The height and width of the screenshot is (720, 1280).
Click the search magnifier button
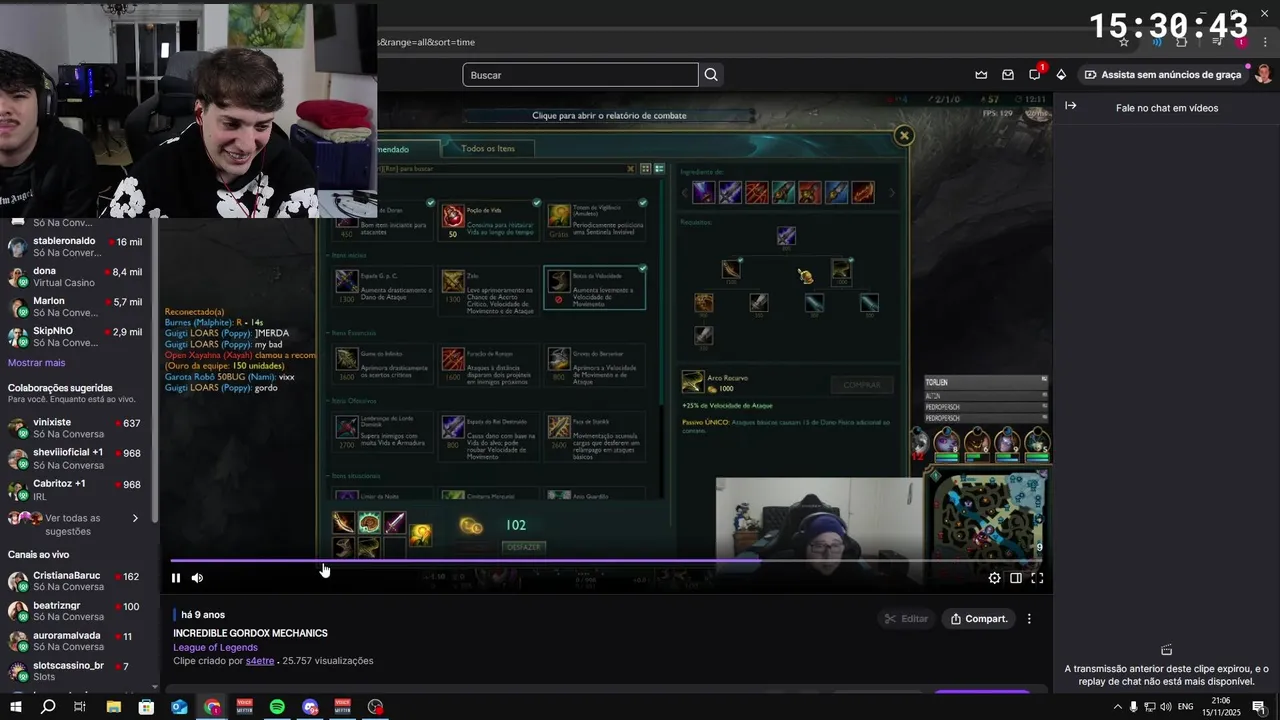click(x=711, y=75)
